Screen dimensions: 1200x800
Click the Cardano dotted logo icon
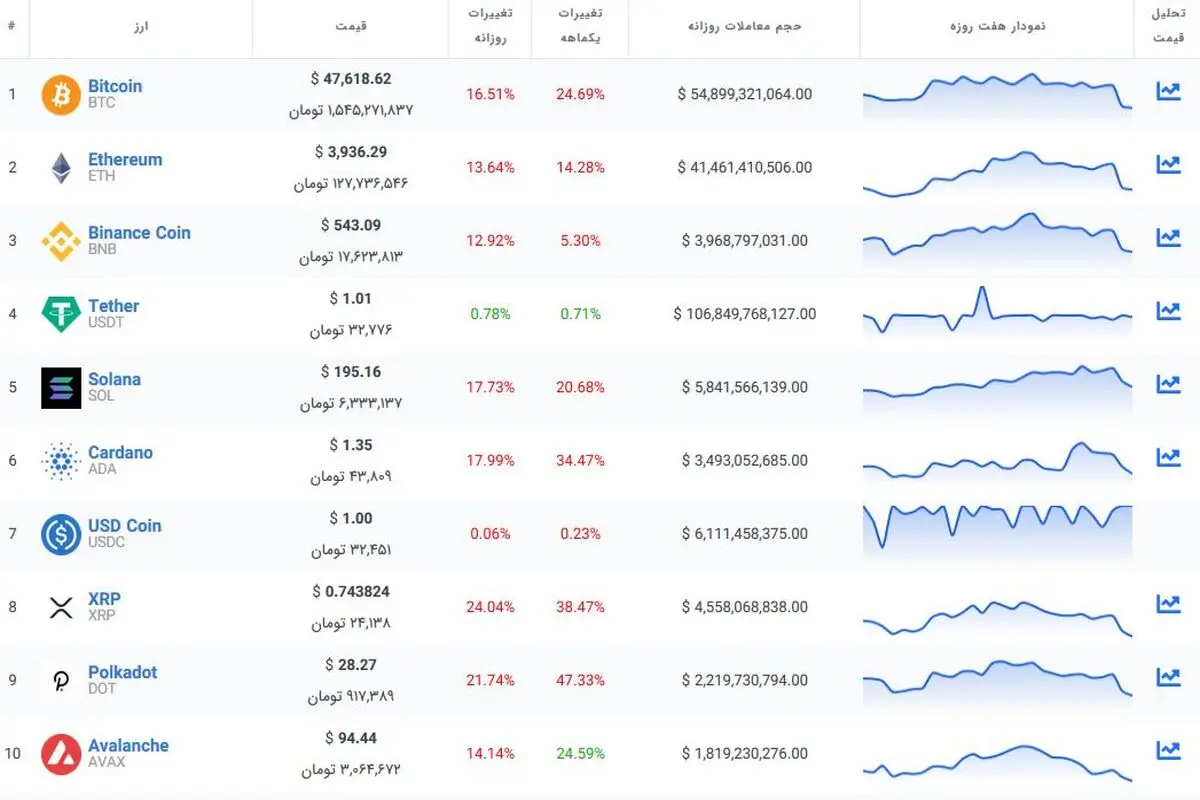61,461
